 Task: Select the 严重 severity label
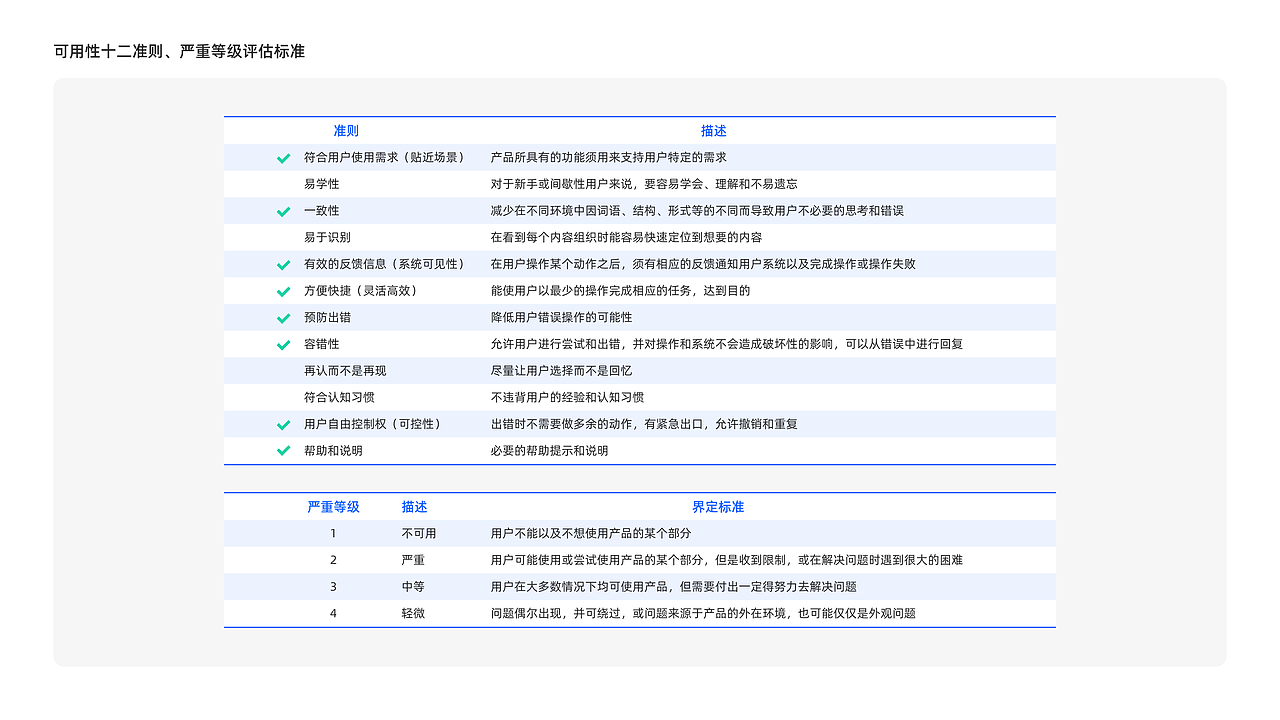click(413, 560)
